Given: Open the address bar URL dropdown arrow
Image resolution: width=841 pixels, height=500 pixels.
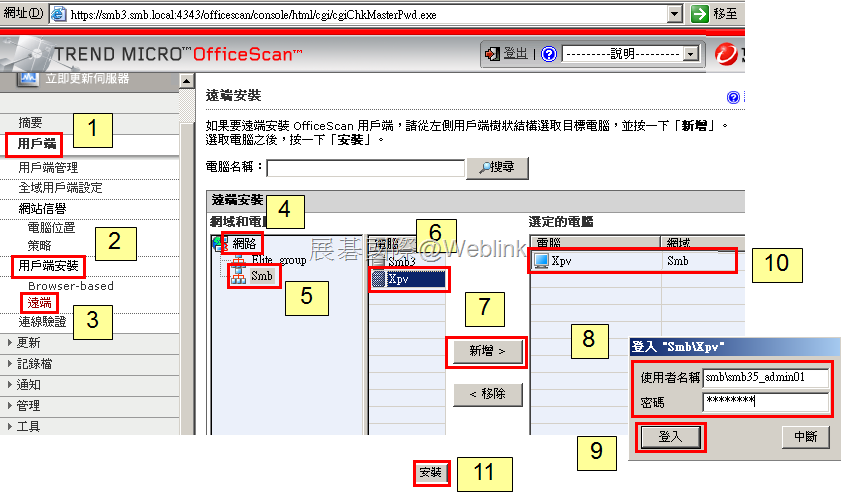Looking at the screenshot, I should (x=675, y=14).
